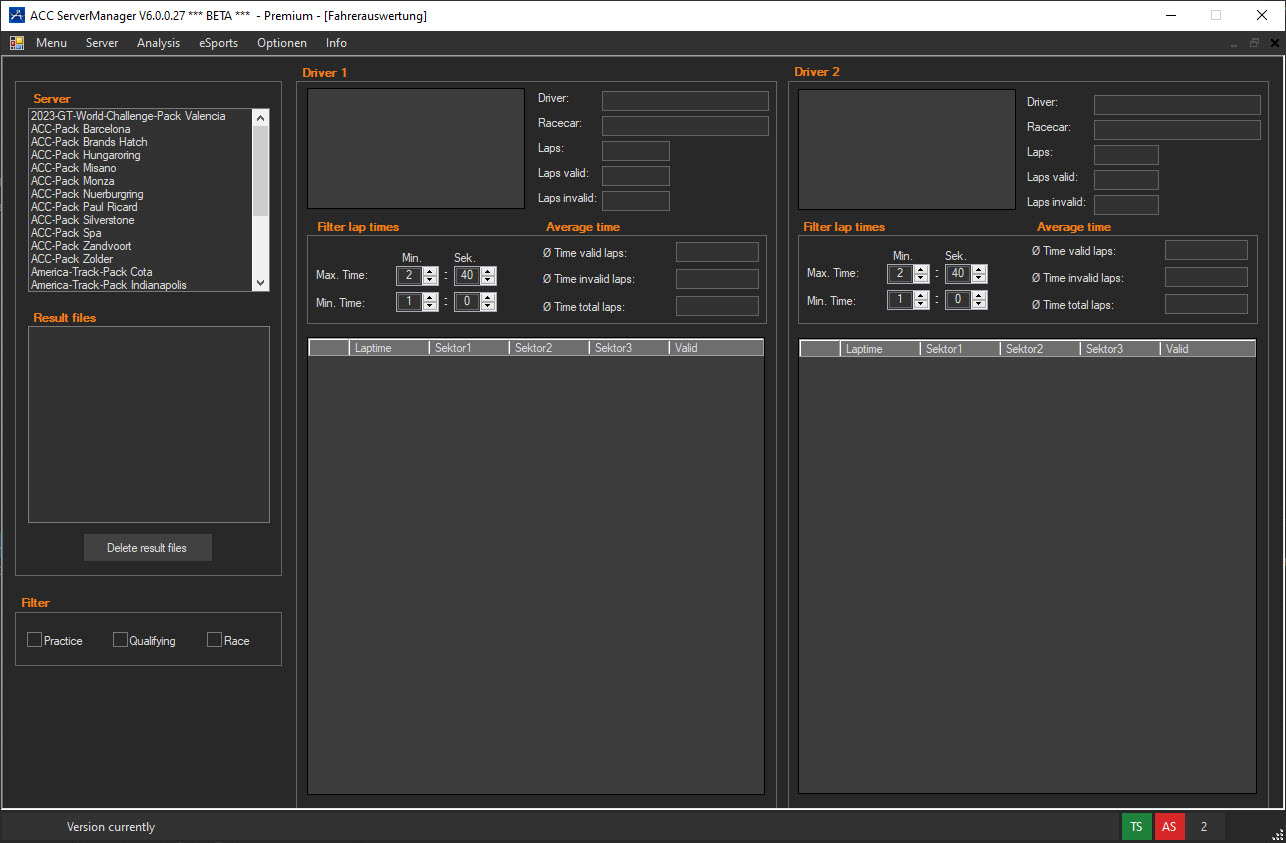This screenshot has width=1286, height=843.
Task: Click the green TS status icon
Action: pos(1136,827)
